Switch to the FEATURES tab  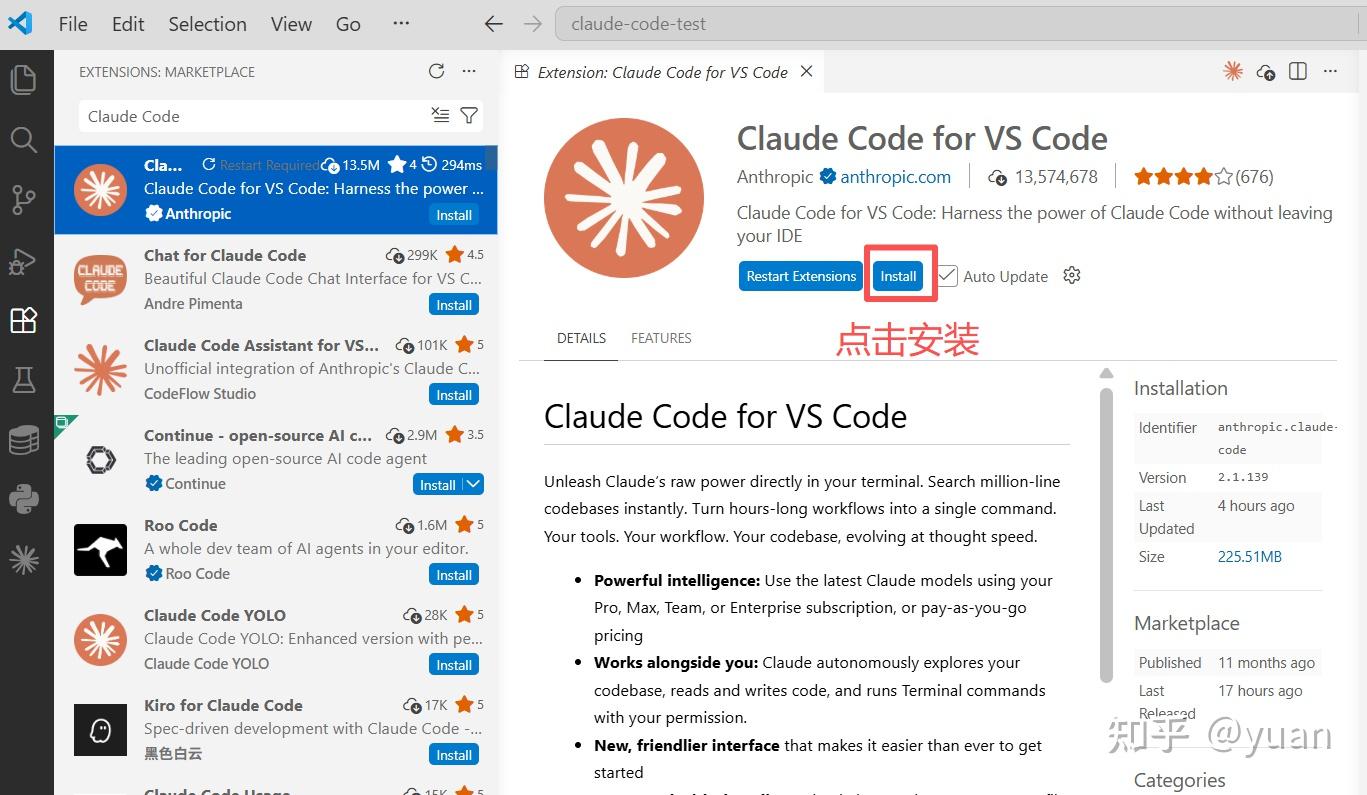coord(661,338)
